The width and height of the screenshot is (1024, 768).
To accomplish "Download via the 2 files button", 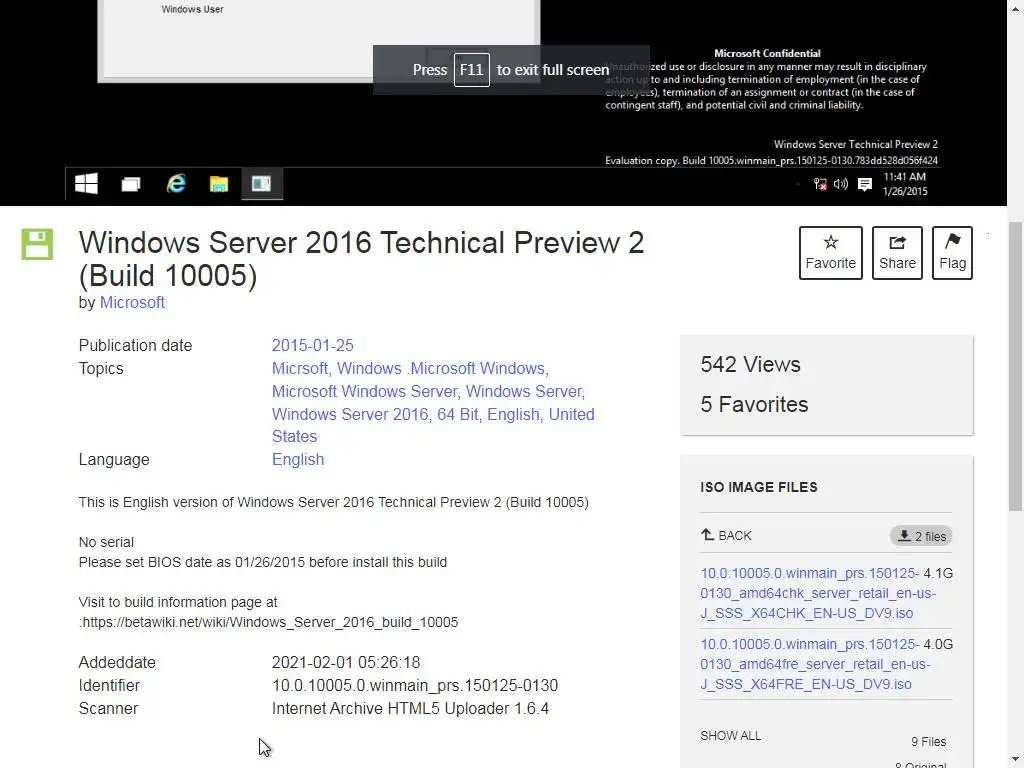I will 921,536.
